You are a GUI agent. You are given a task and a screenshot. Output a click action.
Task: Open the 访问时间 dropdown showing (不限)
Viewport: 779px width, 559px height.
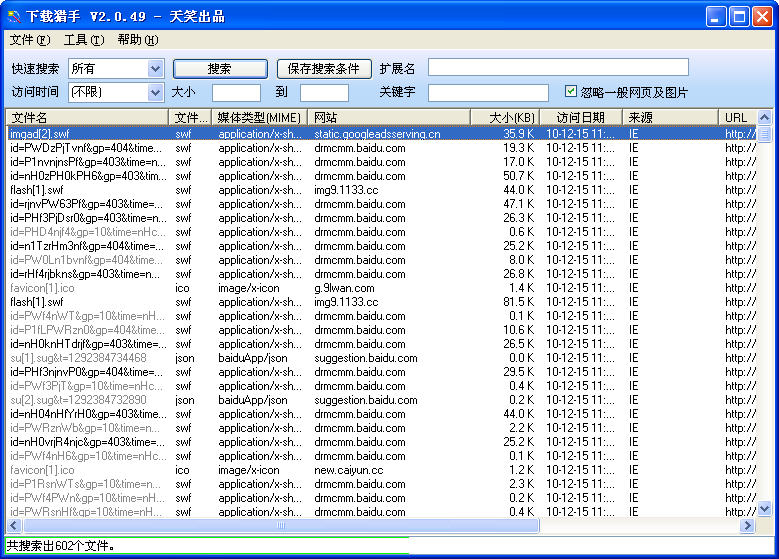(x=116, y=92)
